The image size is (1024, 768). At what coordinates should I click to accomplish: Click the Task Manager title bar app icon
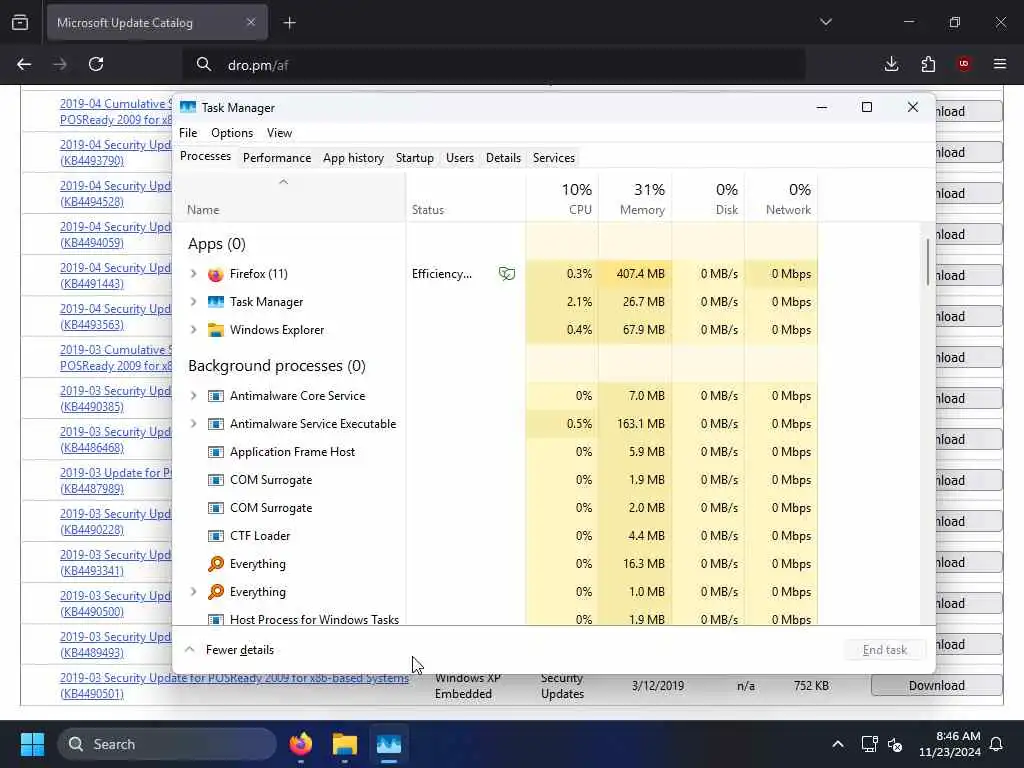pos(188,107)
